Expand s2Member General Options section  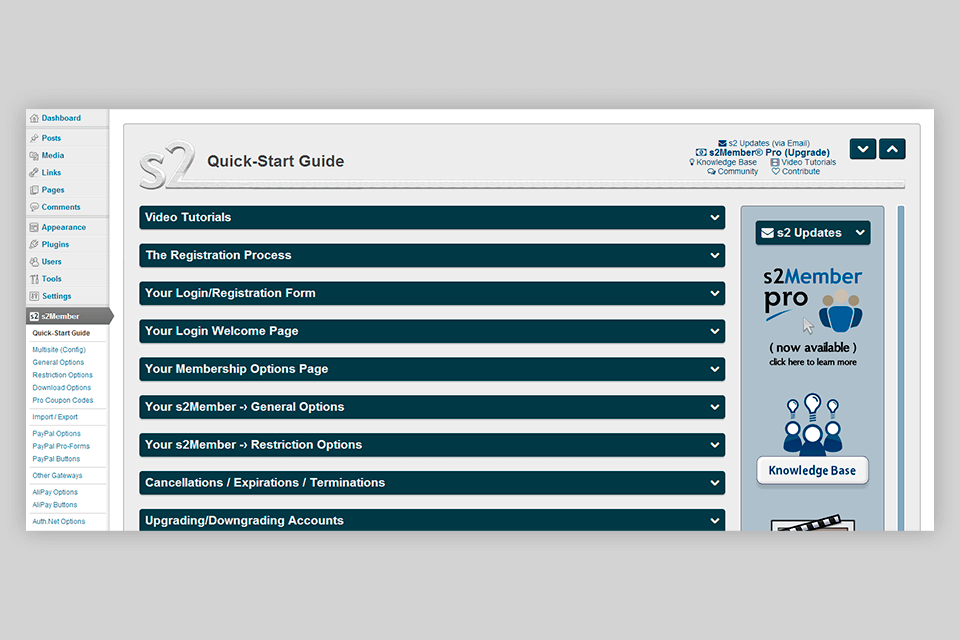pyautogui.click(x=432, y=407)
